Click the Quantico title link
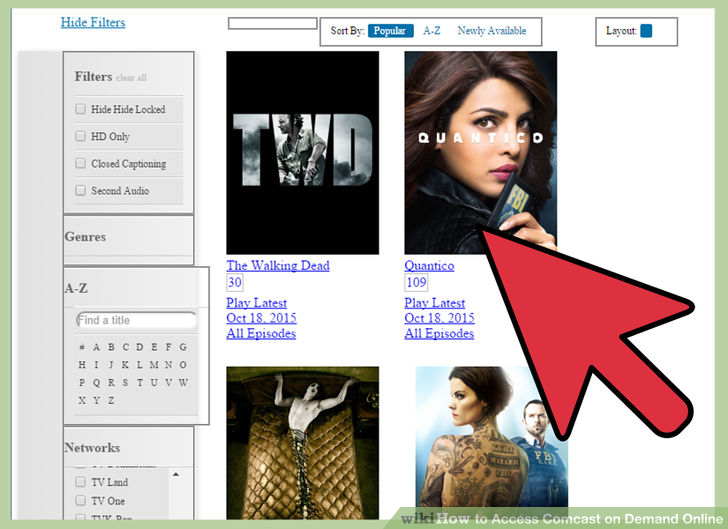 (x=429, y=266)
